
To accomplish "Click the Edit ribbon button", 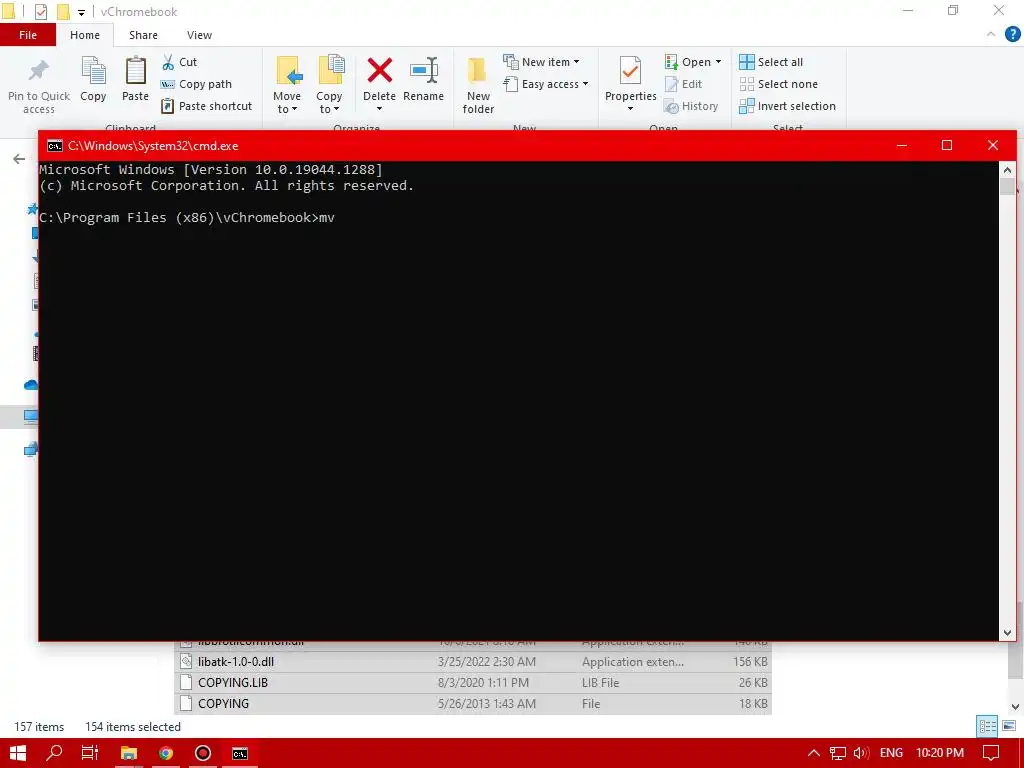I will (683, 84).
